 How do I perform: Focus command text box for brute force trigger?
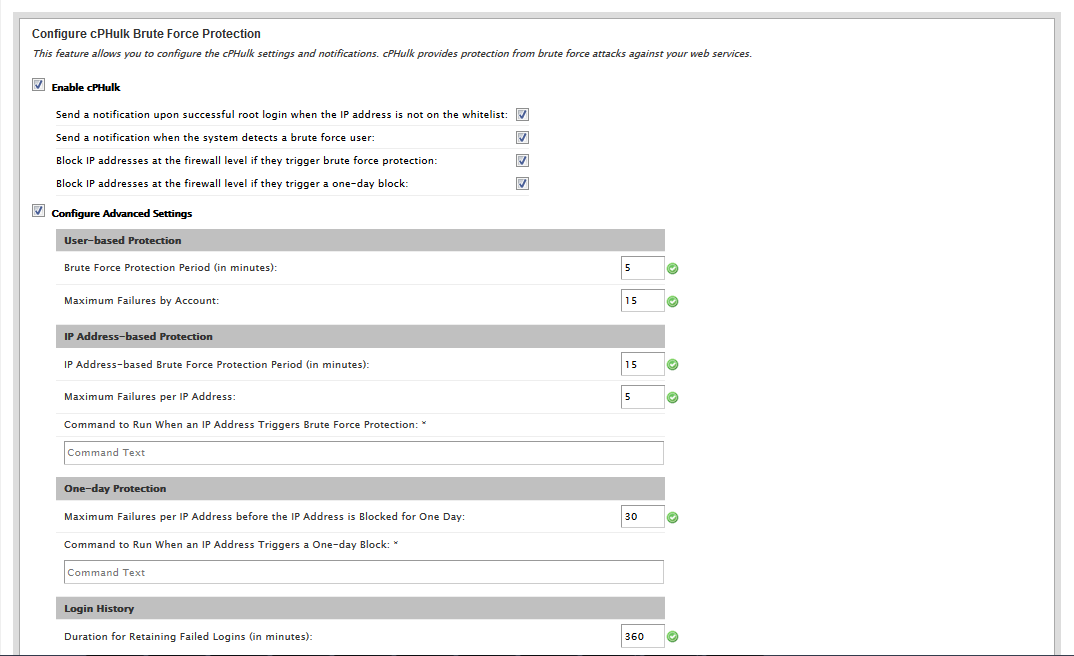click(x=364, y=453)
